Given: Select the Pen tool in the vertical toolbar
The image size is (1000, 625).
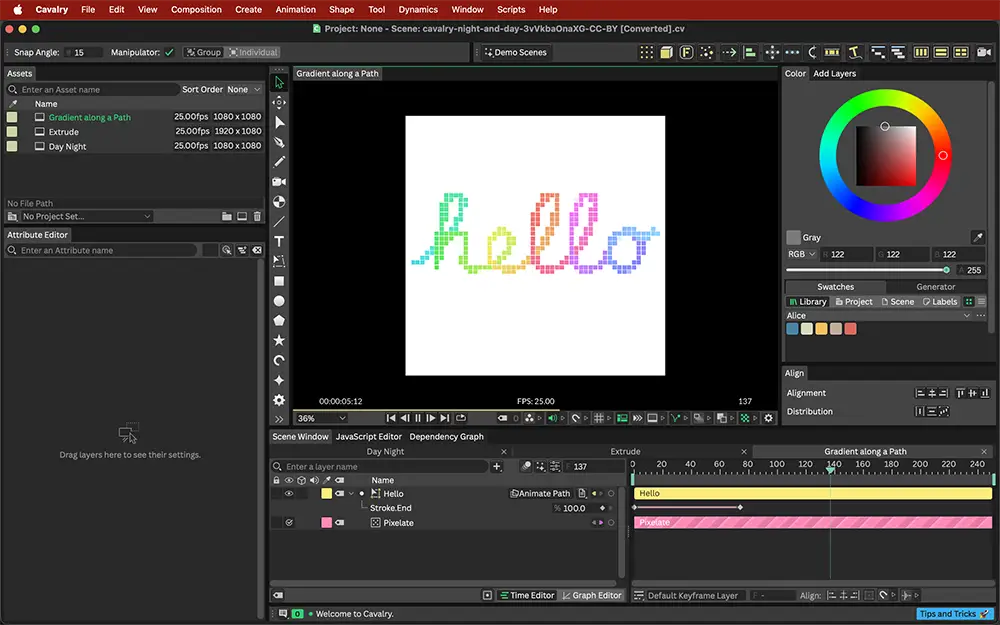Looking at the screenshot, I should (x=279, y=142).
